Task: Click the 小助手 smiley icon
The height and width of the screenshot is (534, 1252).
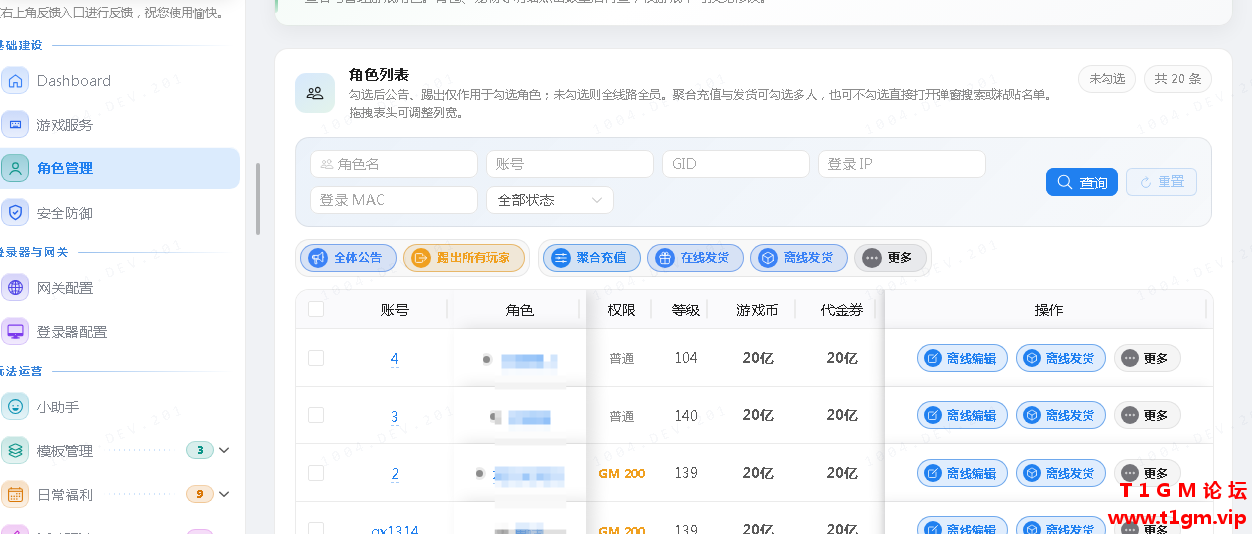Action: tap(15, 407)
